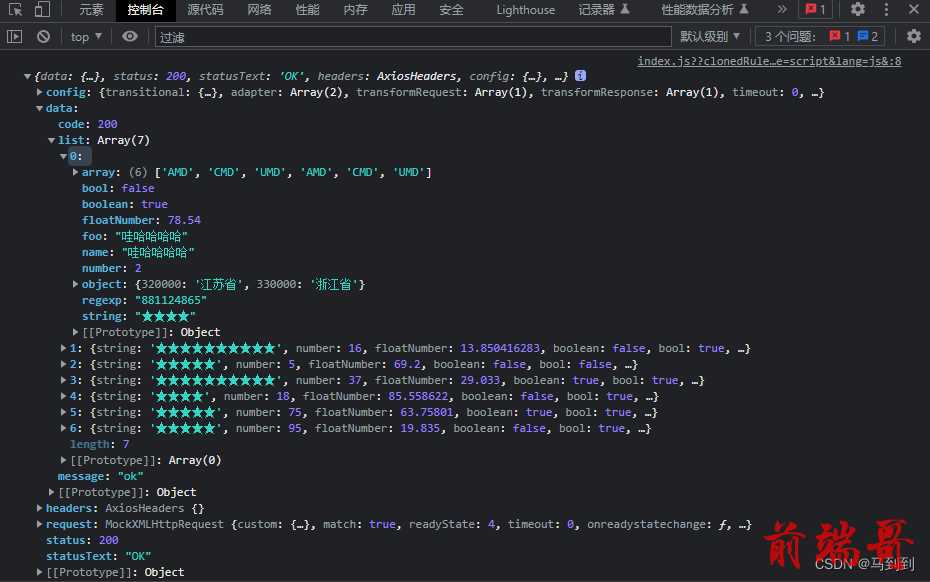Select the number: 2 line

(112, 268)
